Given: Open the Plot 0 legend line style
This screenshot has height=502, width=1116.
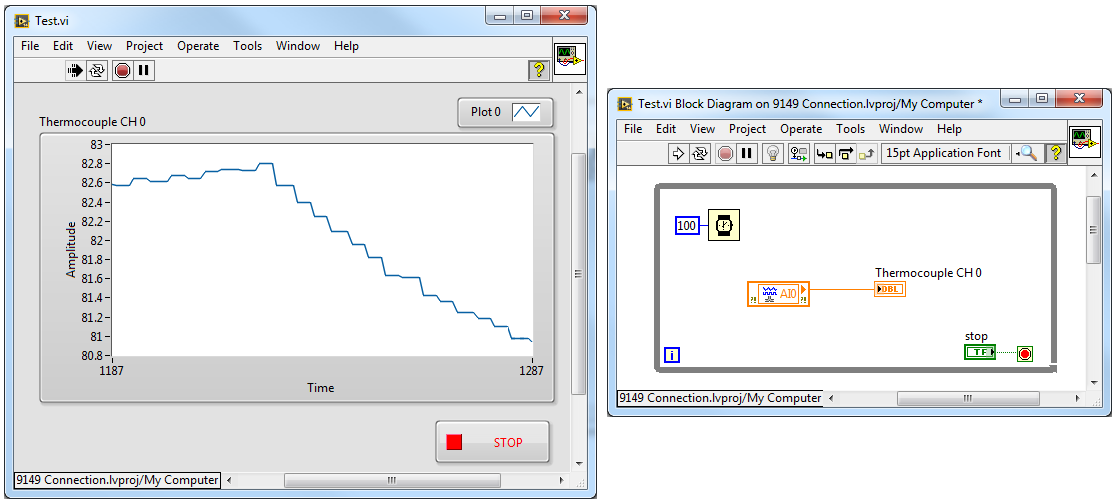Looking at the screenshot, I should click(x=525, y=112).
